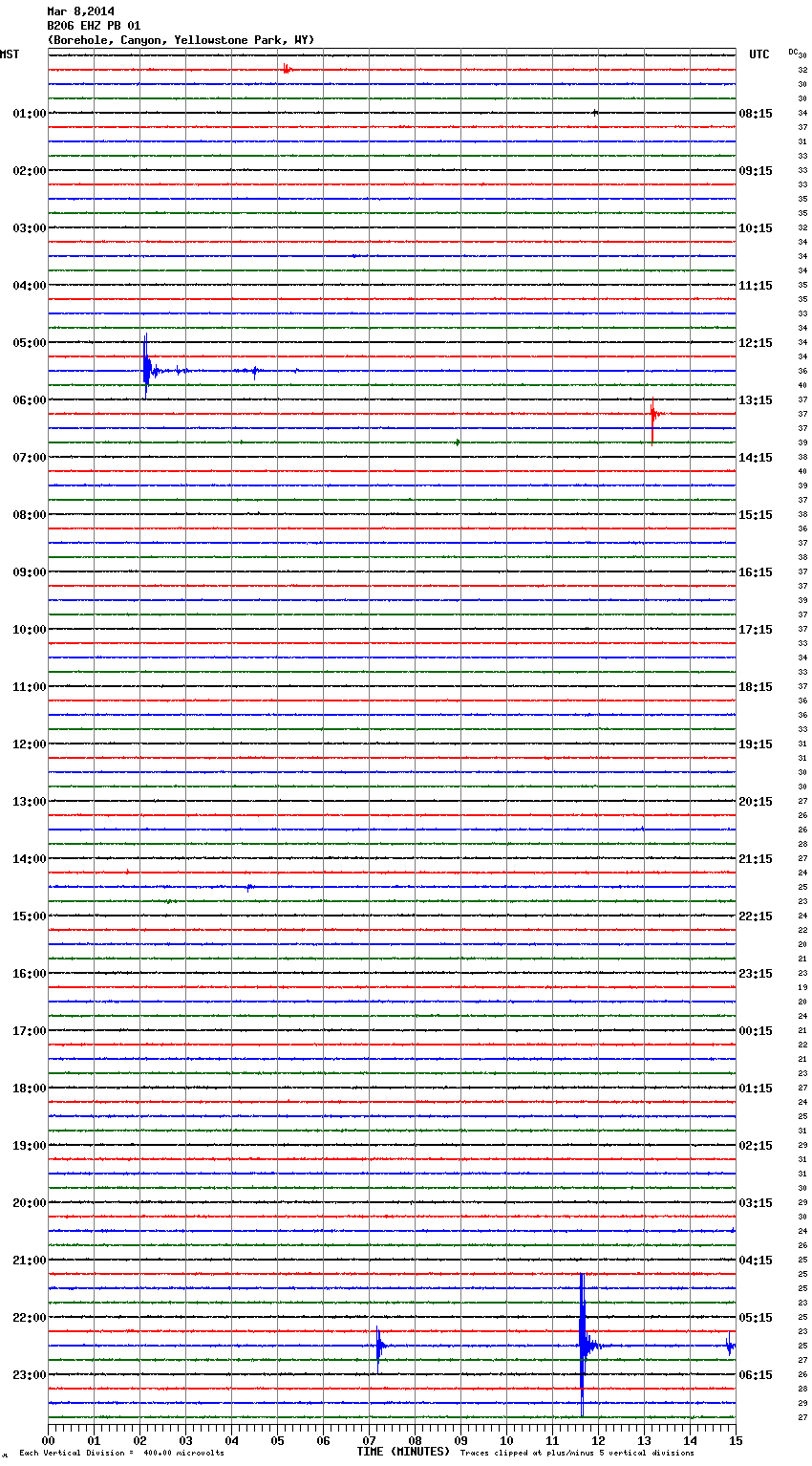Click the MST time label "09:00"
The height and width of the screenshot is (1466, 812).
tap(30, 572)
